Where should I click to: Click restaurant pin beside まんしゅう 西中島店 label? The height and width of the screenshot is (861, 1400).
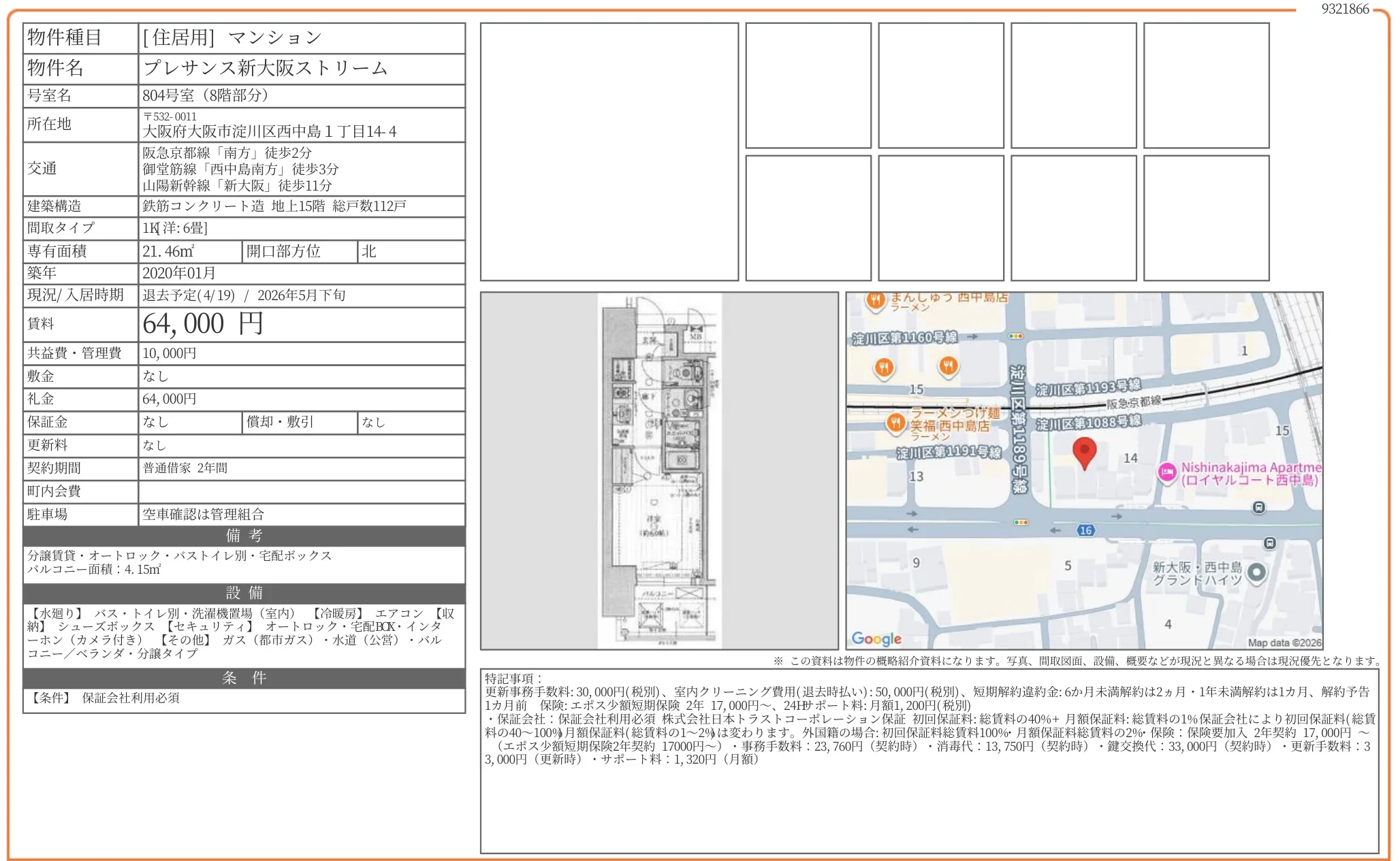pos(876,300)
